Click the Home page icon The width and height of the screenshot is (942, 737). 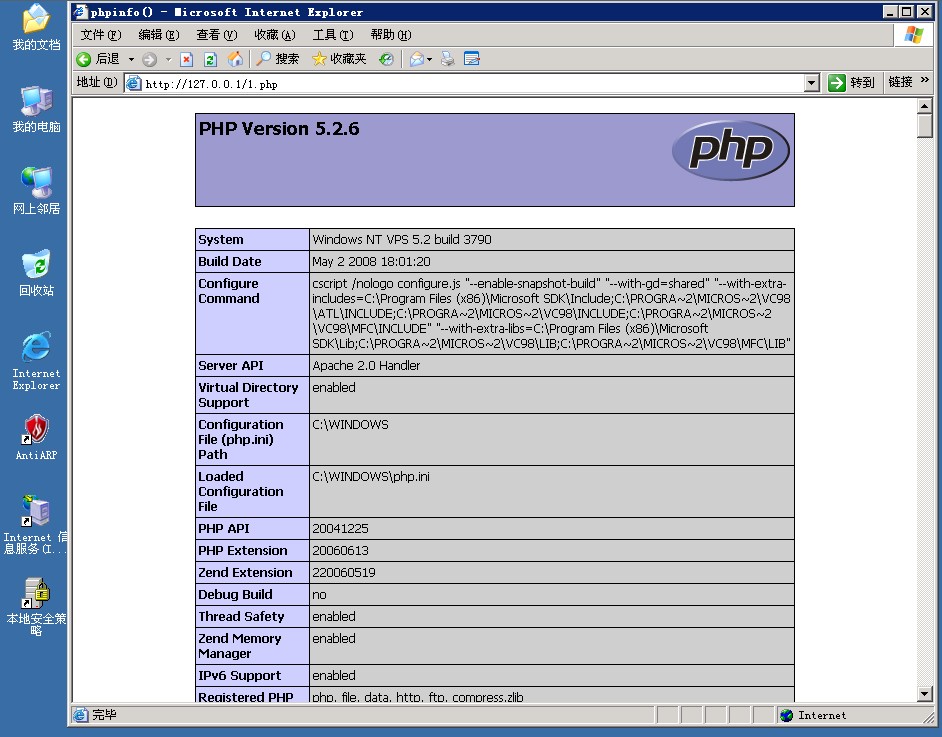click(235, 59)
